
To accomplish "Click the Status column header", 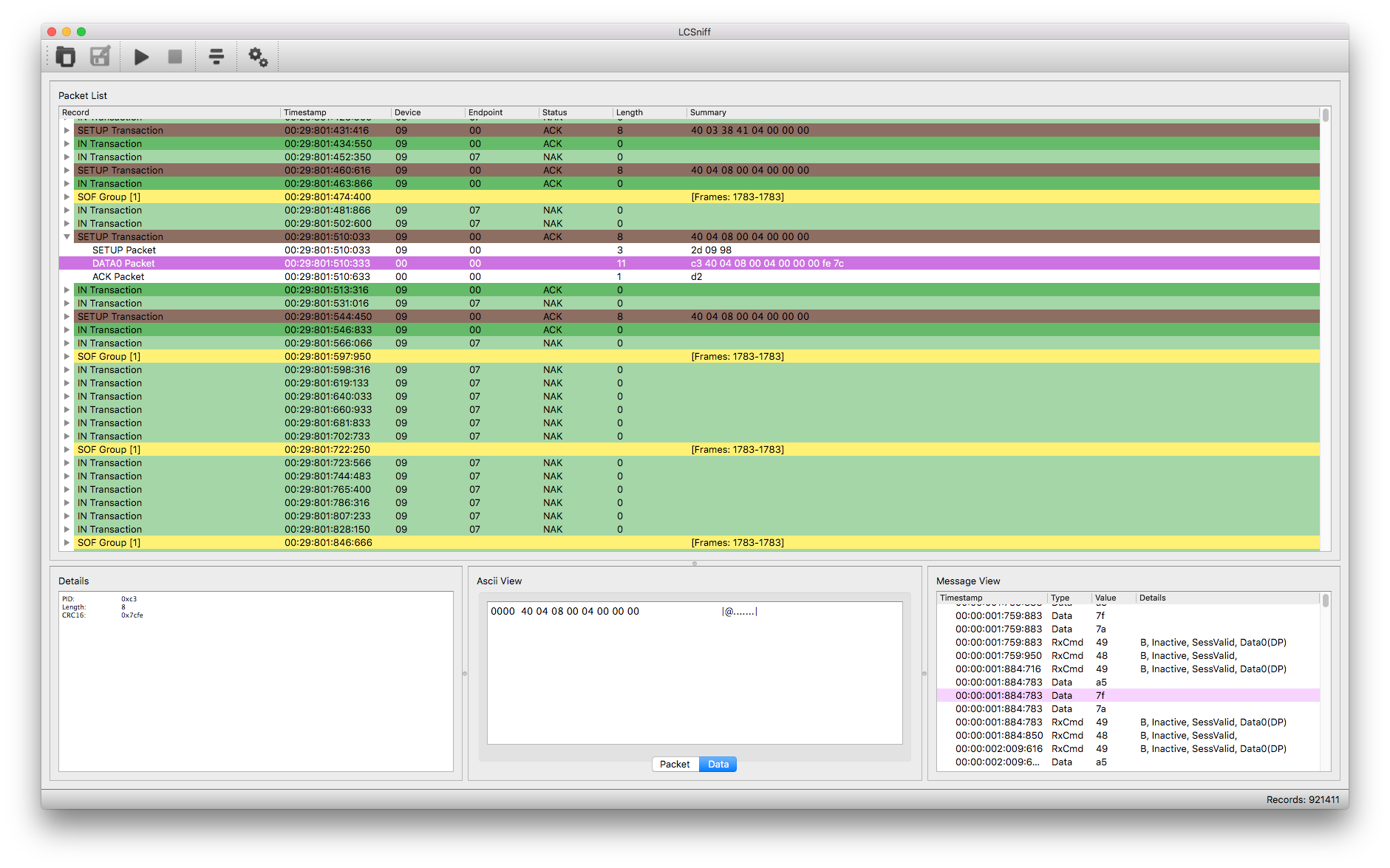I will [576, 112].
